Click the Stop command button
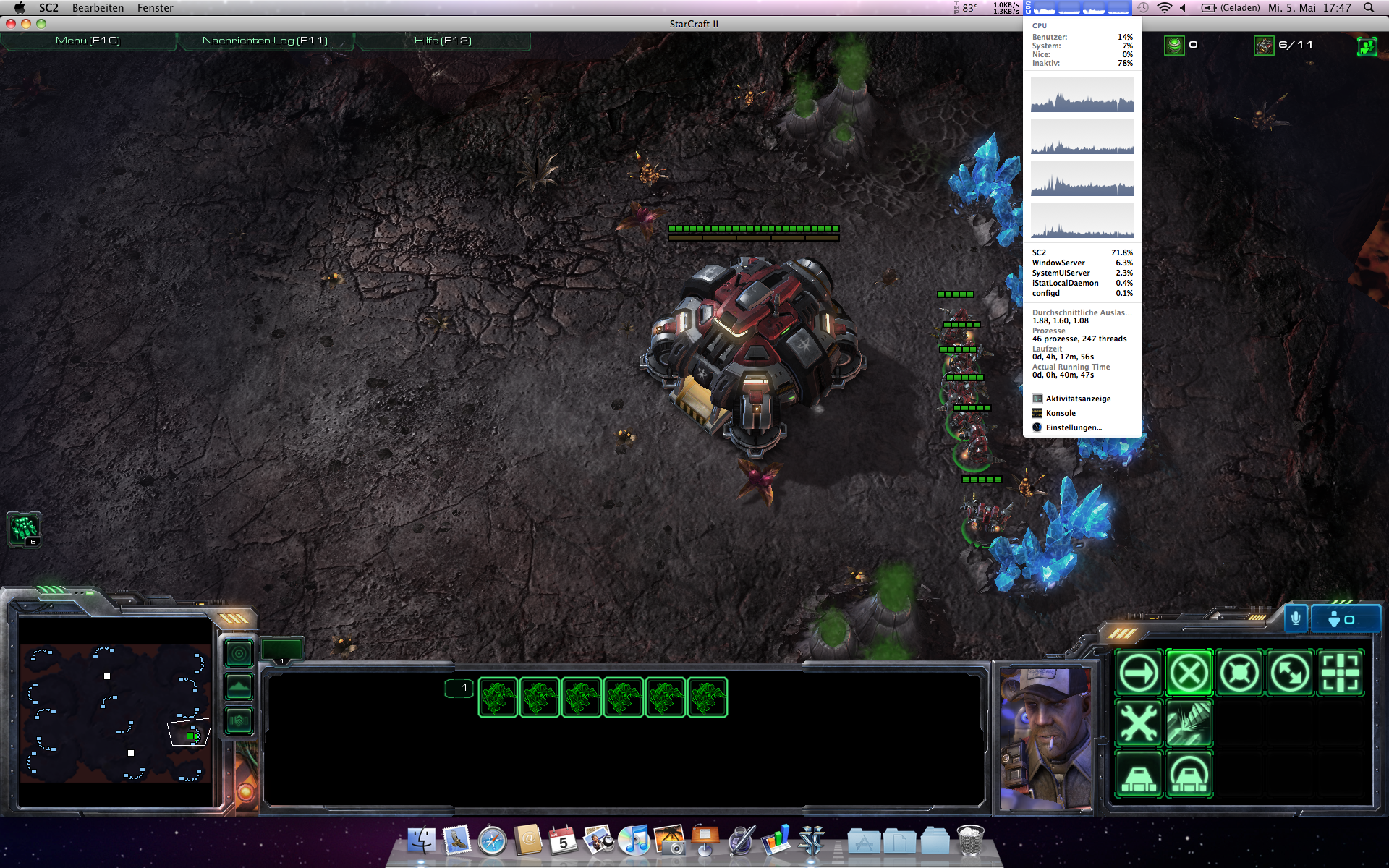This screenshot has height=868, width=1389. (1189, 673)
